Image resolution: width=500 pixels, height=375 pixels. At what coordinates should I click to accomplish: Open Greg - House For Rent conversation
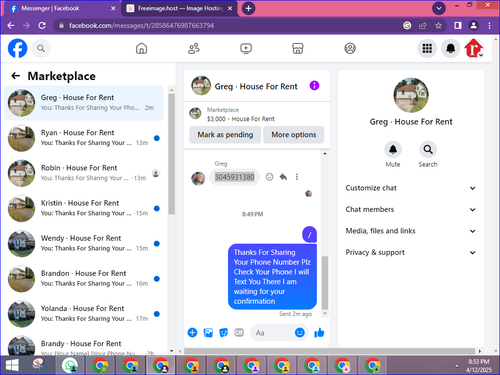[x=84, y=103]
